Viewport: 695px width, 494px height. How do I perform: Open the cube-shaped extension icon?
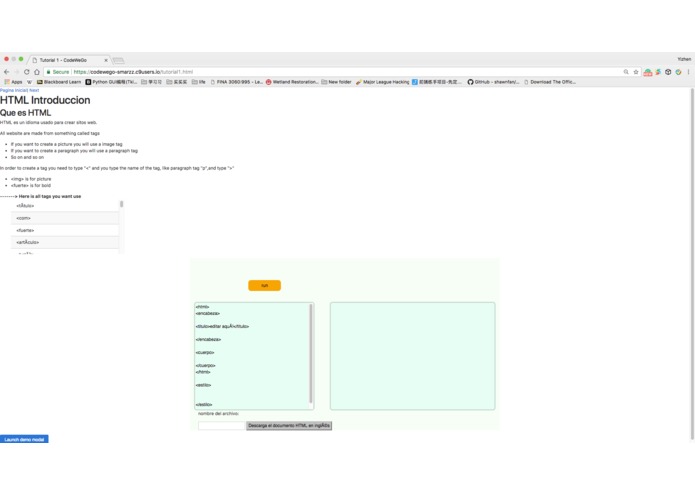click(x=668, y=72)
